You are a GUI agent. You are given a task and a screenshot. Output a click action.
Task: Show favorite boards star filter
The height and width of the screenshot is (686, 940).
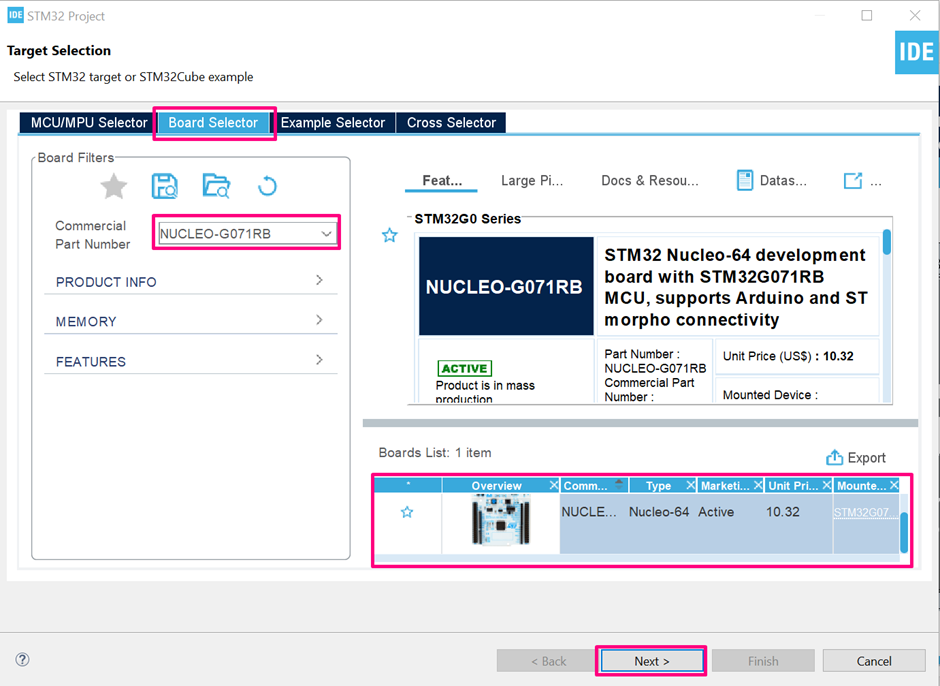[113, 186]
